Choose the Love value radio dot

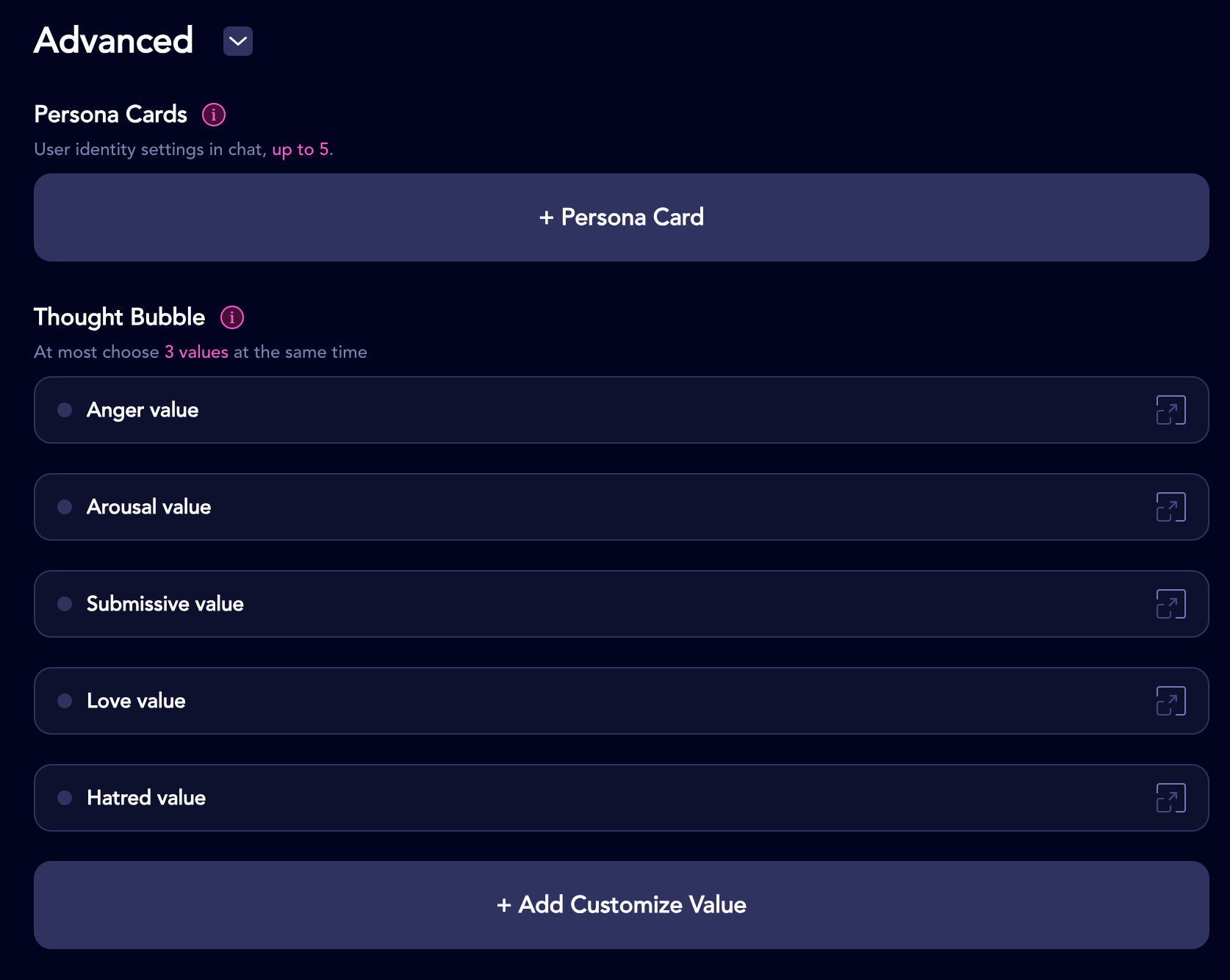pos(65,701)
